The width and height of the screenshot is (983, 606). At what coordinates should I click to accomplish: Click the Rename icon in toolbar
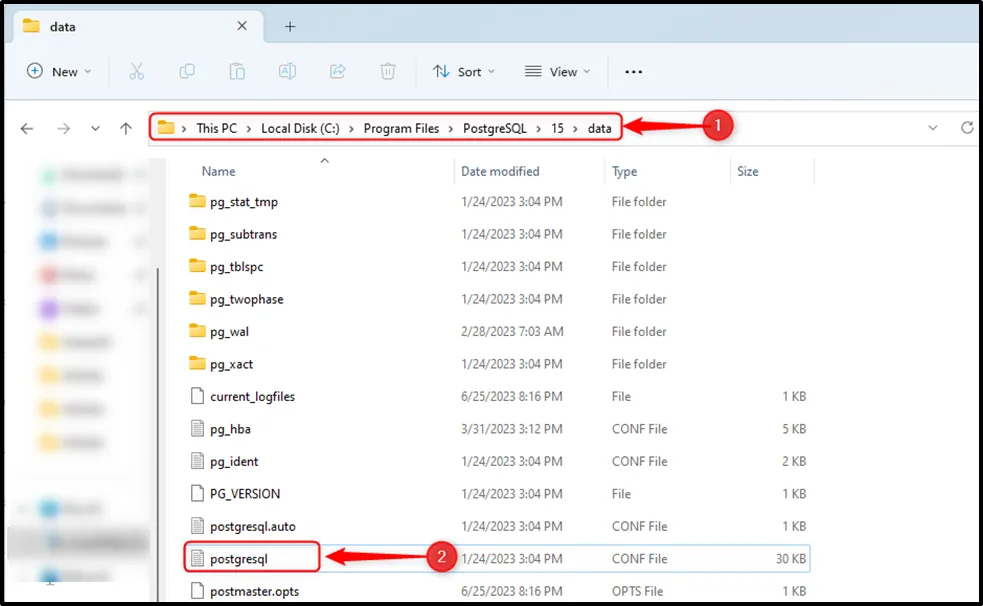[287, 71]
